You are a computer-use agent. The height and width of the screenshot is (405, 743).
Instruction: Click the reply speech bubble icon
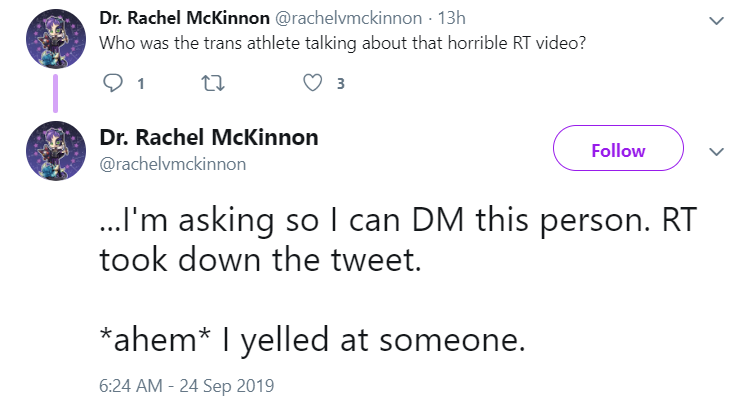pyautogui.click(x=113, y=83)
